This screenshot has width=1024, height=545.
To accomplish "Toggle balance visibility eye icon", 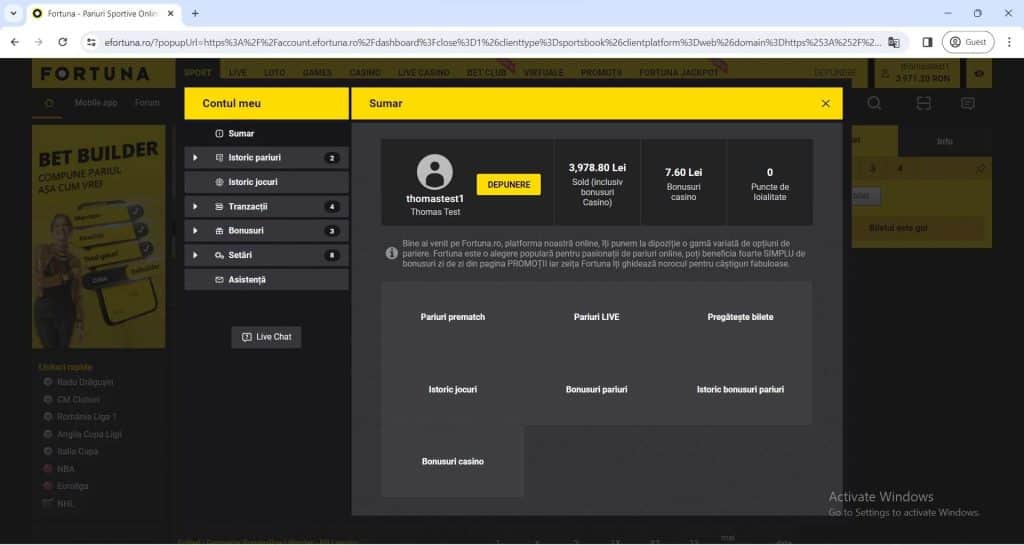I will click(x=979, y=74).
